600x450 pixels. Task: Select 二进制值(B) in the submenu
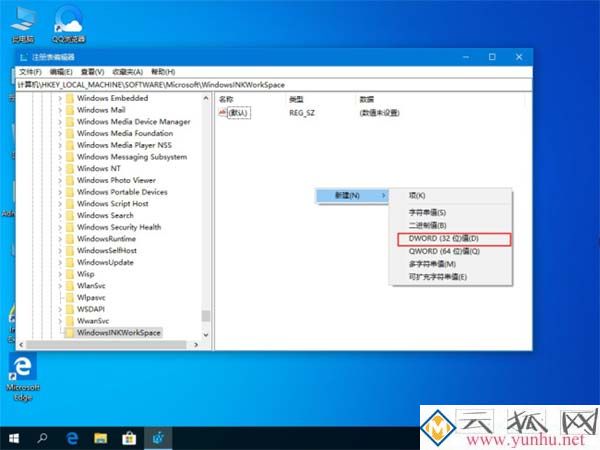(427, 225)
